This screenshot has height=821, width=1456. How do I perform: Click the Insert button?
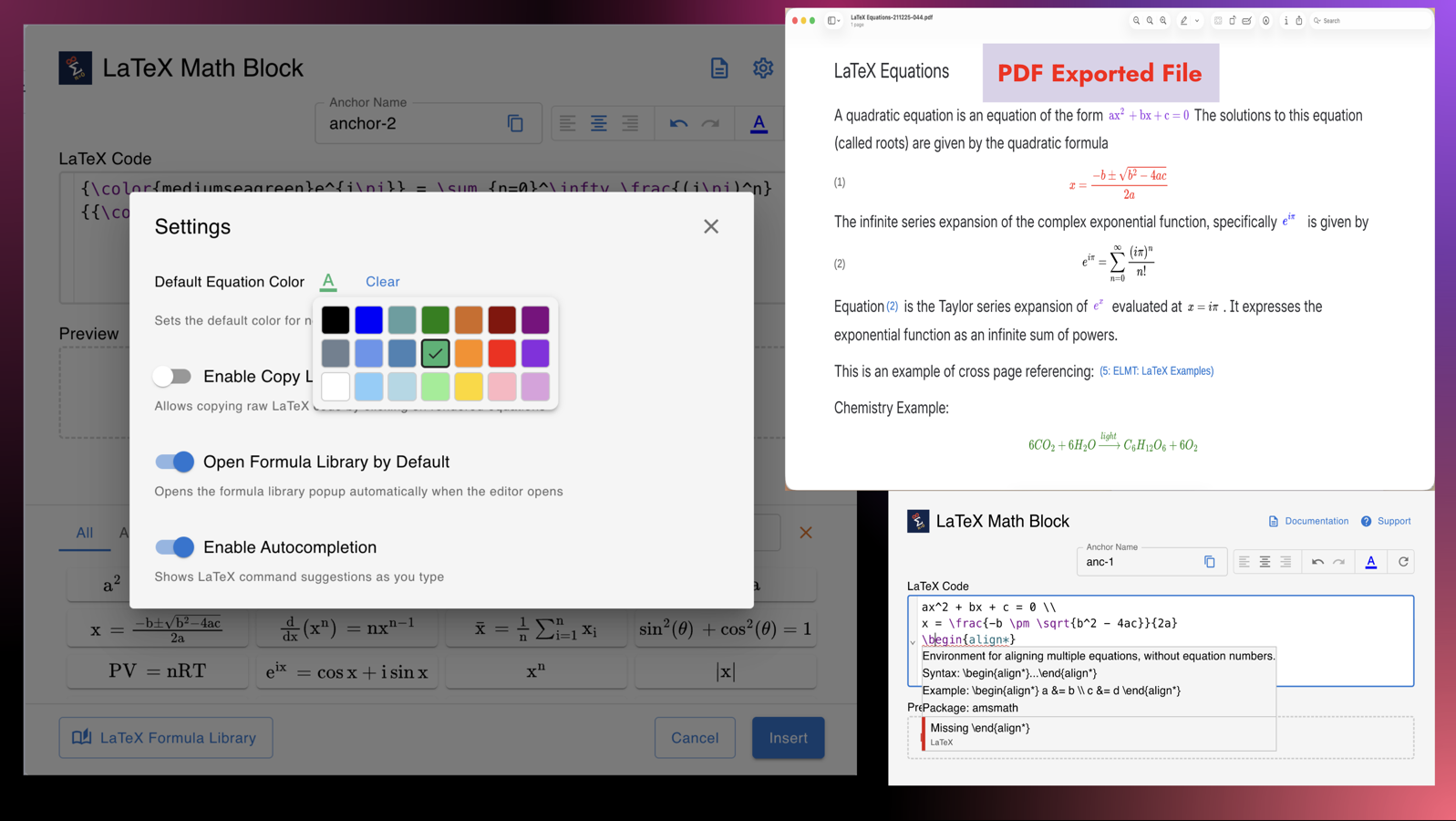(789, 737)
